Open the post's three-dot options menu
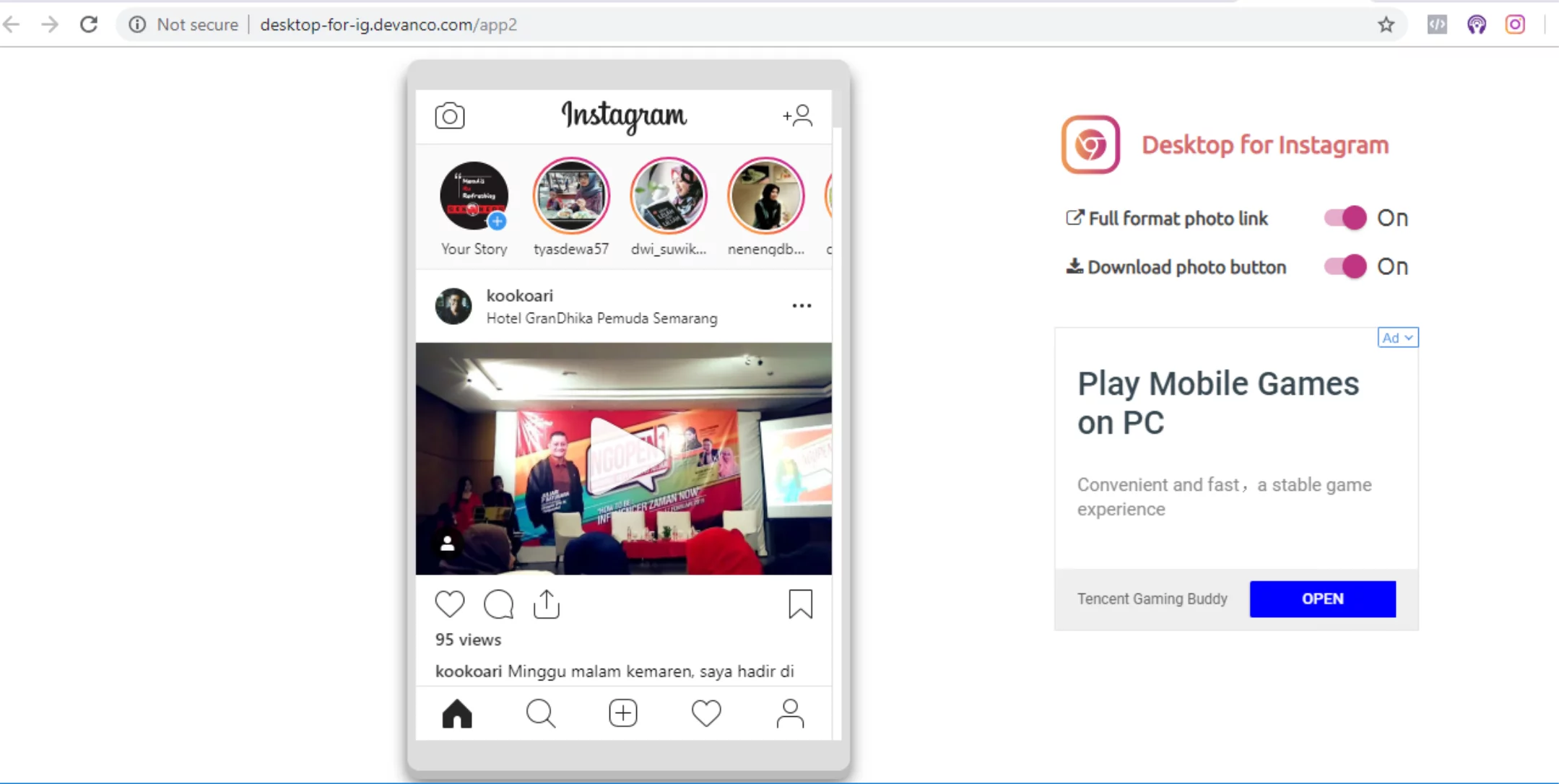The width and height of the screenshot is (1559, 784). click(x=802, y=306)
